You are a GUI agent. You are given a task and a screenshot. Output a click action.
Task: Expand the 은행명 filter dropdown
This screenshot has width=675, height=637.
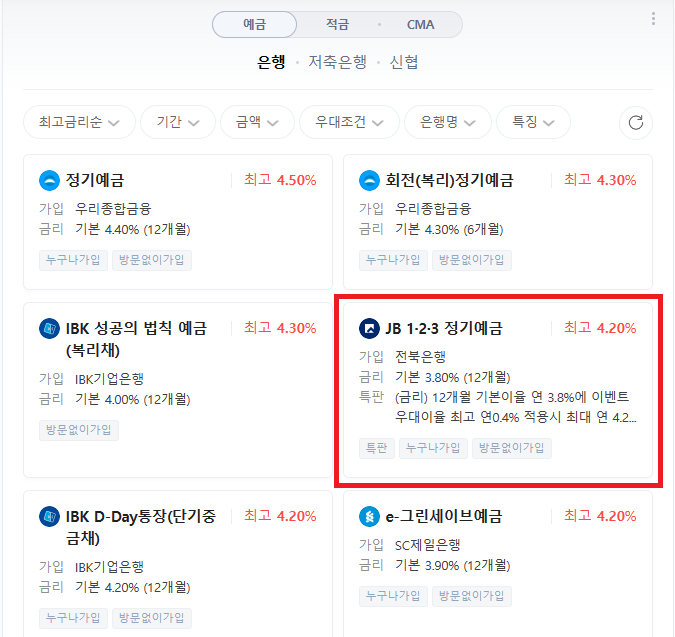[448, 122]
